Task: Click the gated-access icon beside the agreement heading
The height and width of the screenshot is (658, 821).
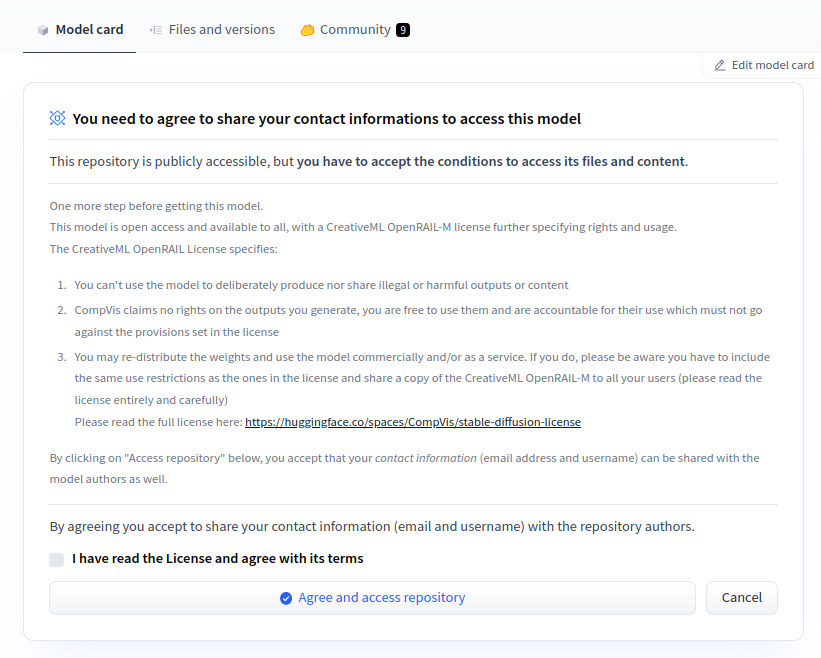Action: 56,118
